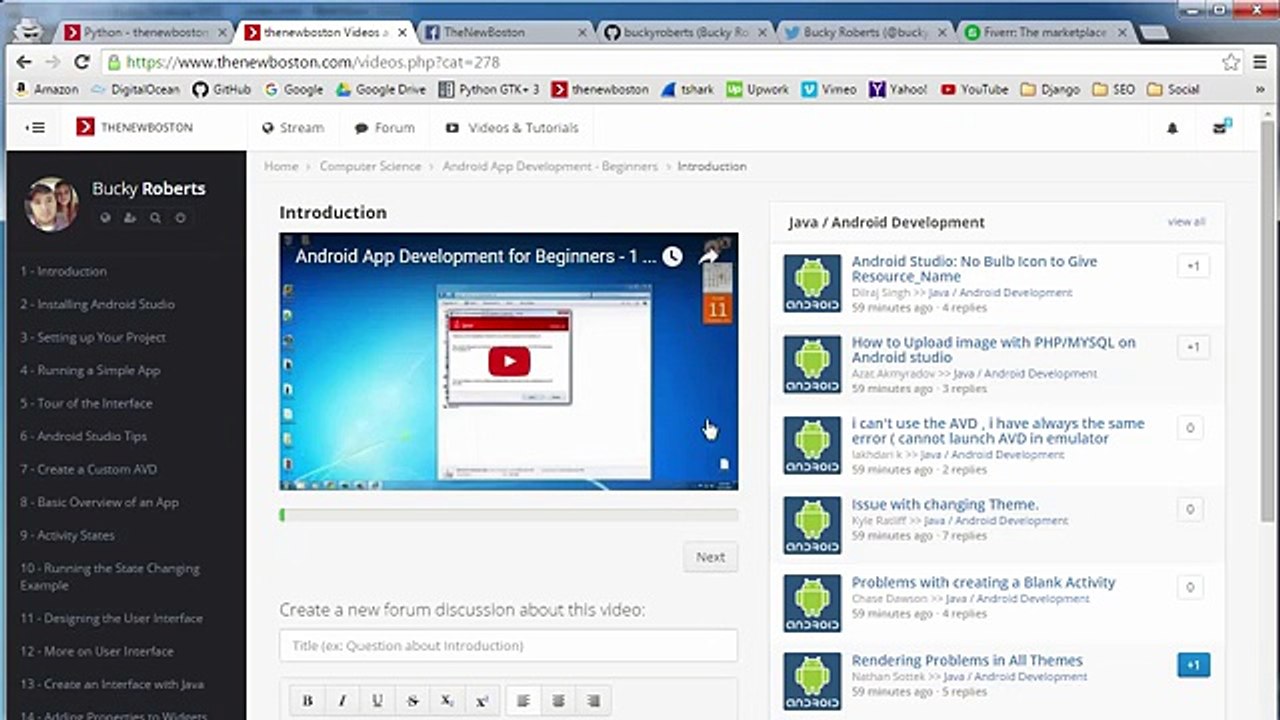The image size is (1280, 720).
Task: Open the messages envelope icon
Action: point(1221,127)
